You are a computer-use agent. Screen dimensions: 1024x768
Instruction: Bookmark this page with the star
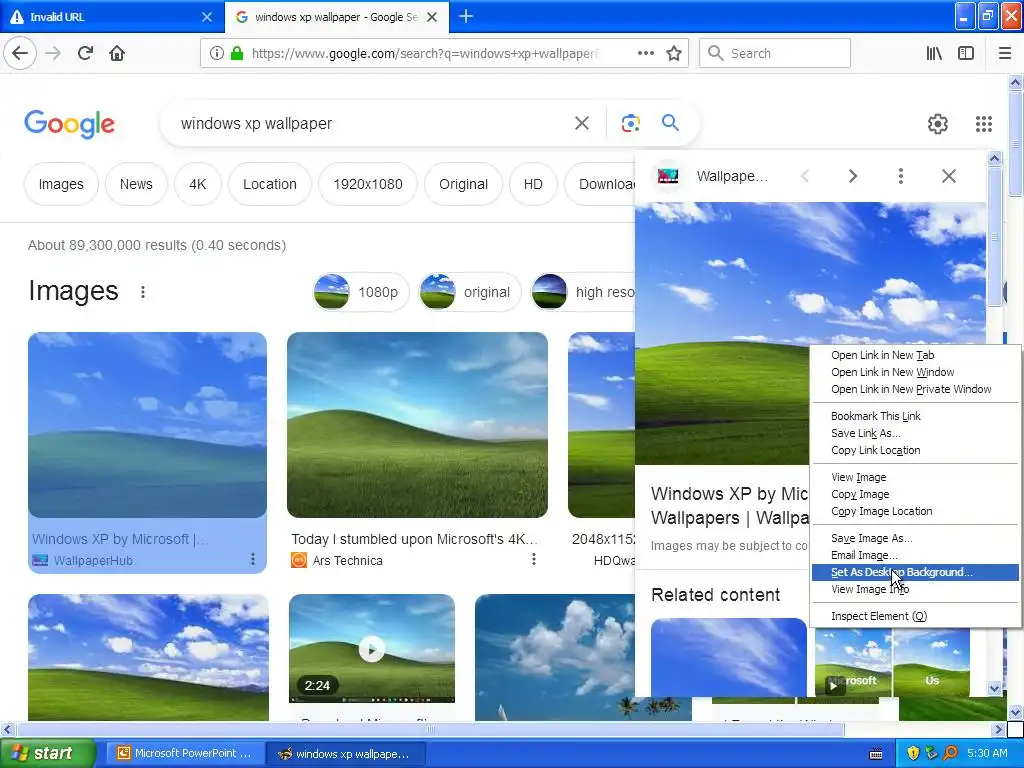pos(674,53)
